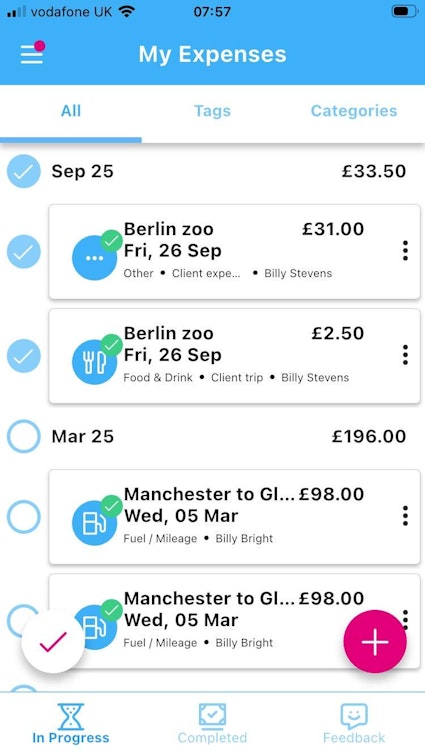The height and width of the screenshot is (756, 425).
Task: Open options for first Manchester expense
Action: click(x=405, y=516)
